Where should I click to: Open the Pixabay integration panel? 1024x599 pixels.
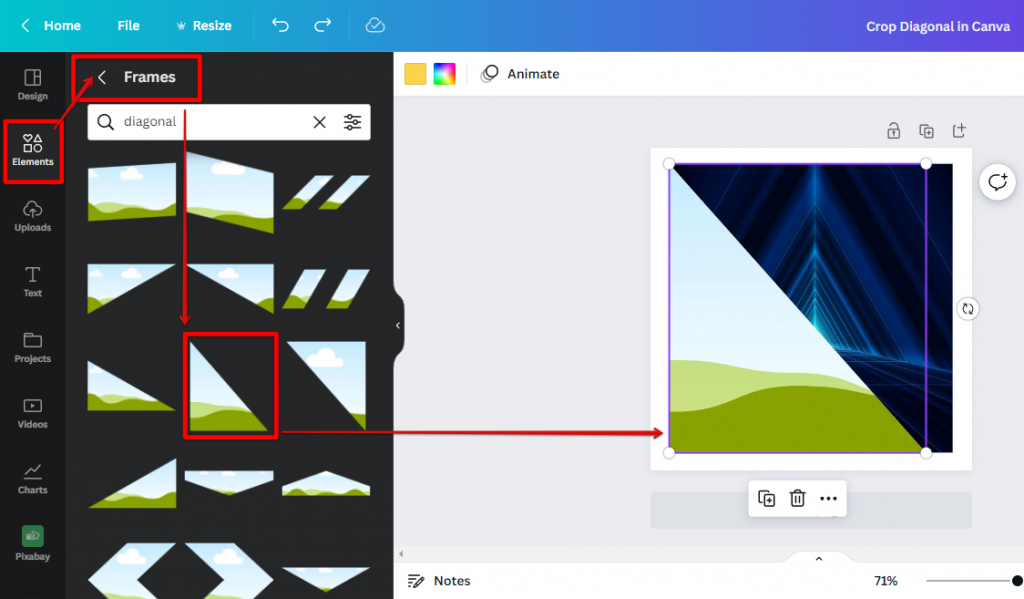(x=33, y=545)
